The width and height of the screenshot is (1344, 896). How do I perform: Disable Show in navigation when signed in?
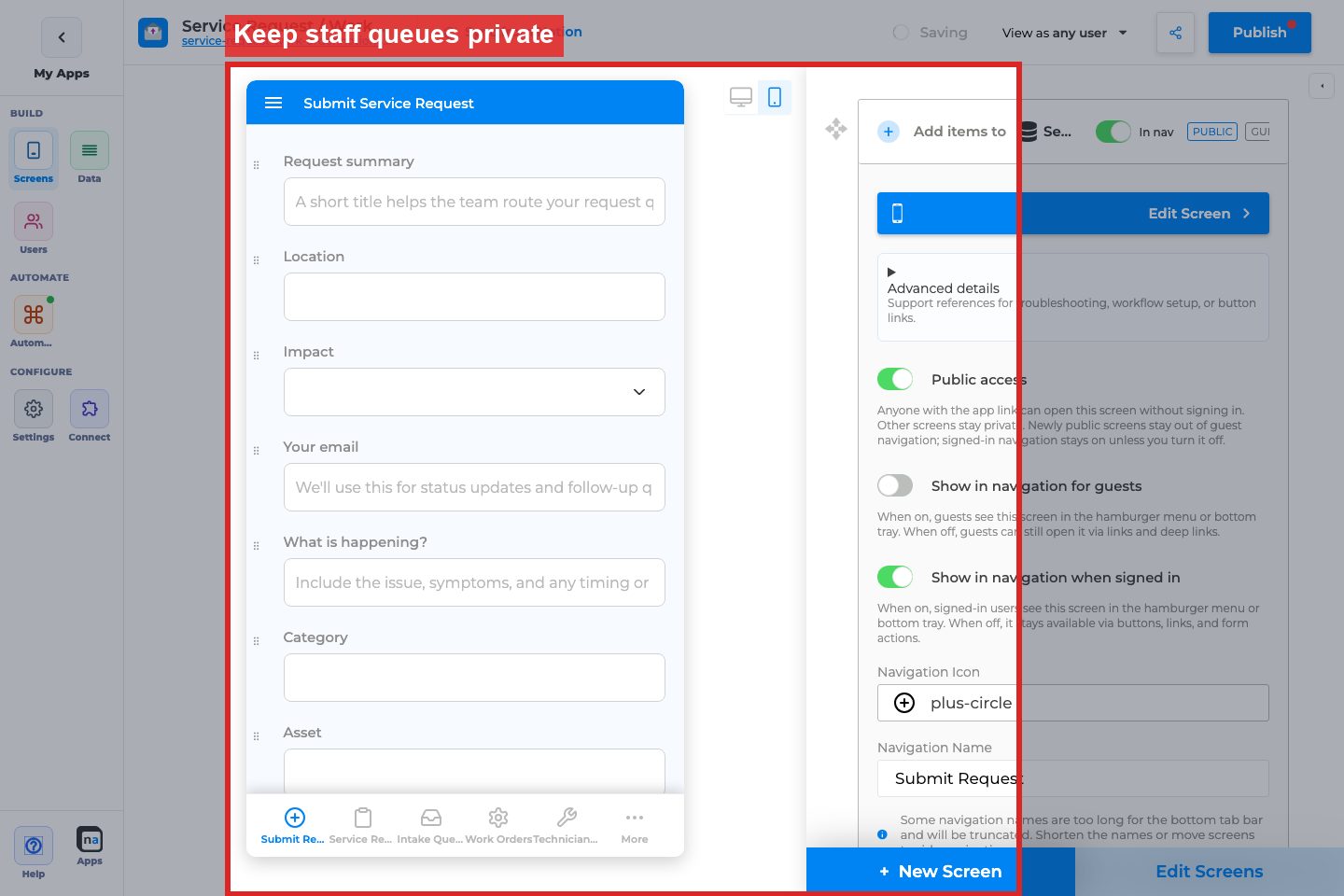(x=895, y=577)
